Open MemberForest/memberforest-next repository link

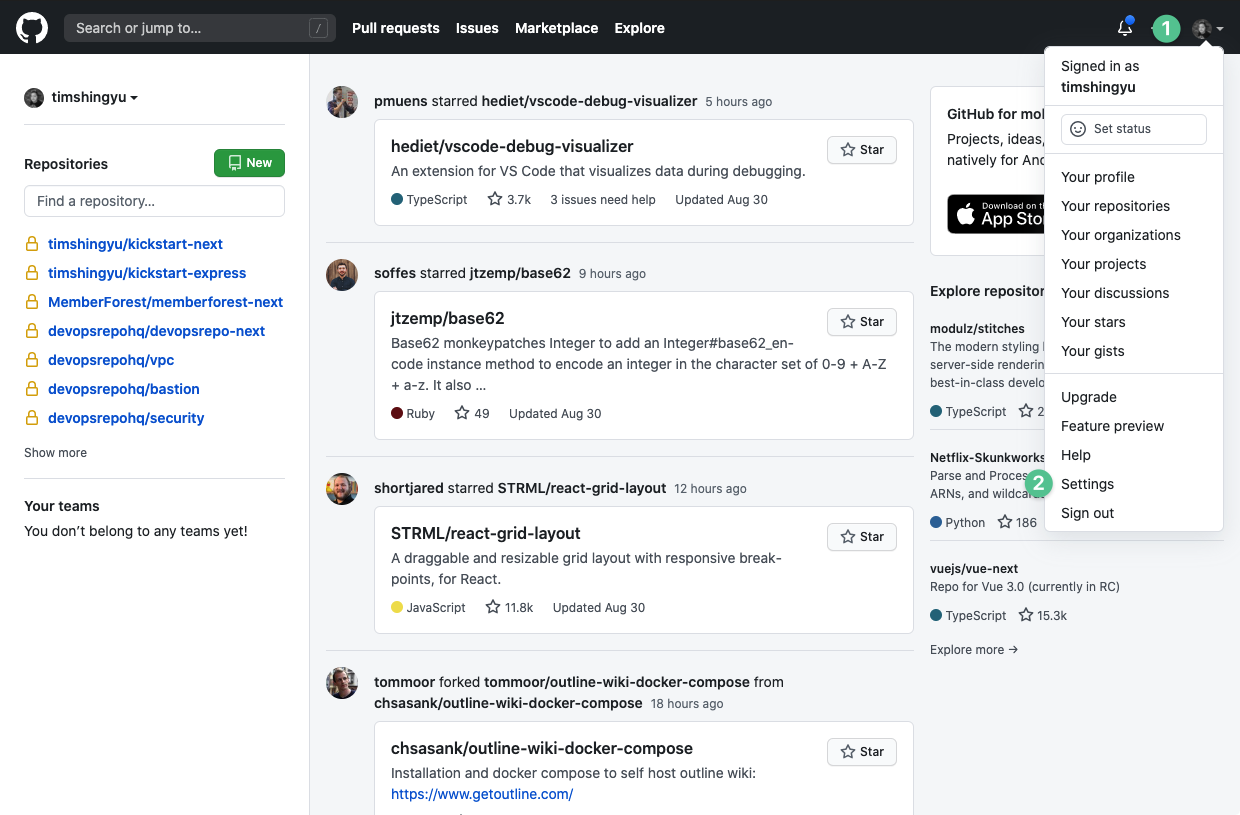coord(166,302)
